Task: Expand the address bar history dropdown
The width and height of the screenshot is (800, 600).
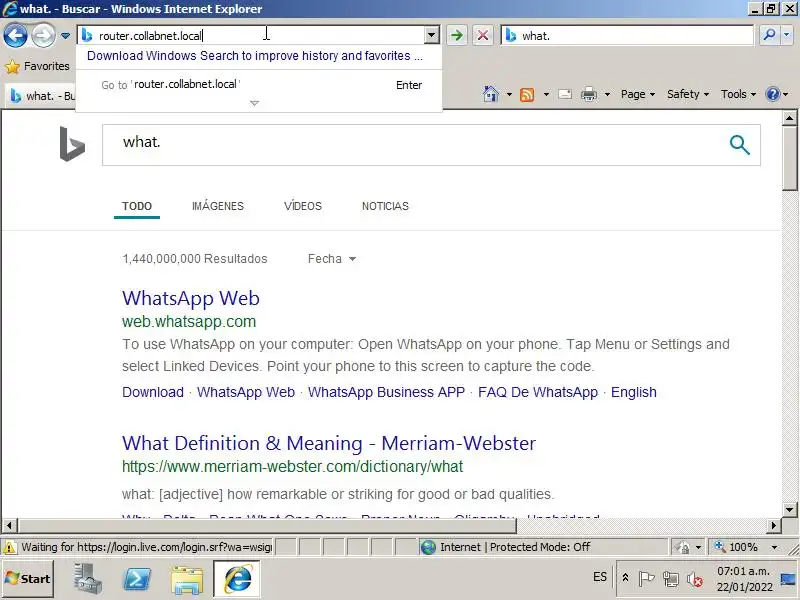Action: (432, 35)
